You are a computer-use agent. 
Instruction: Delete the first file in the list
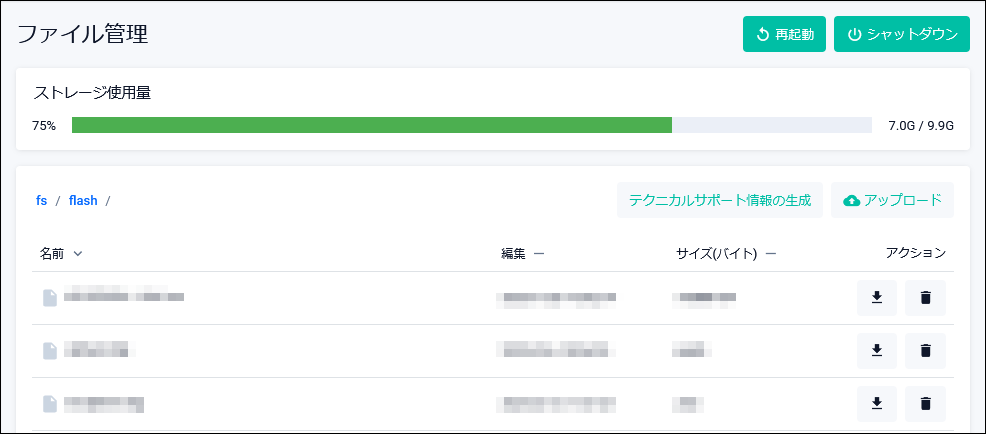(925, 298)
